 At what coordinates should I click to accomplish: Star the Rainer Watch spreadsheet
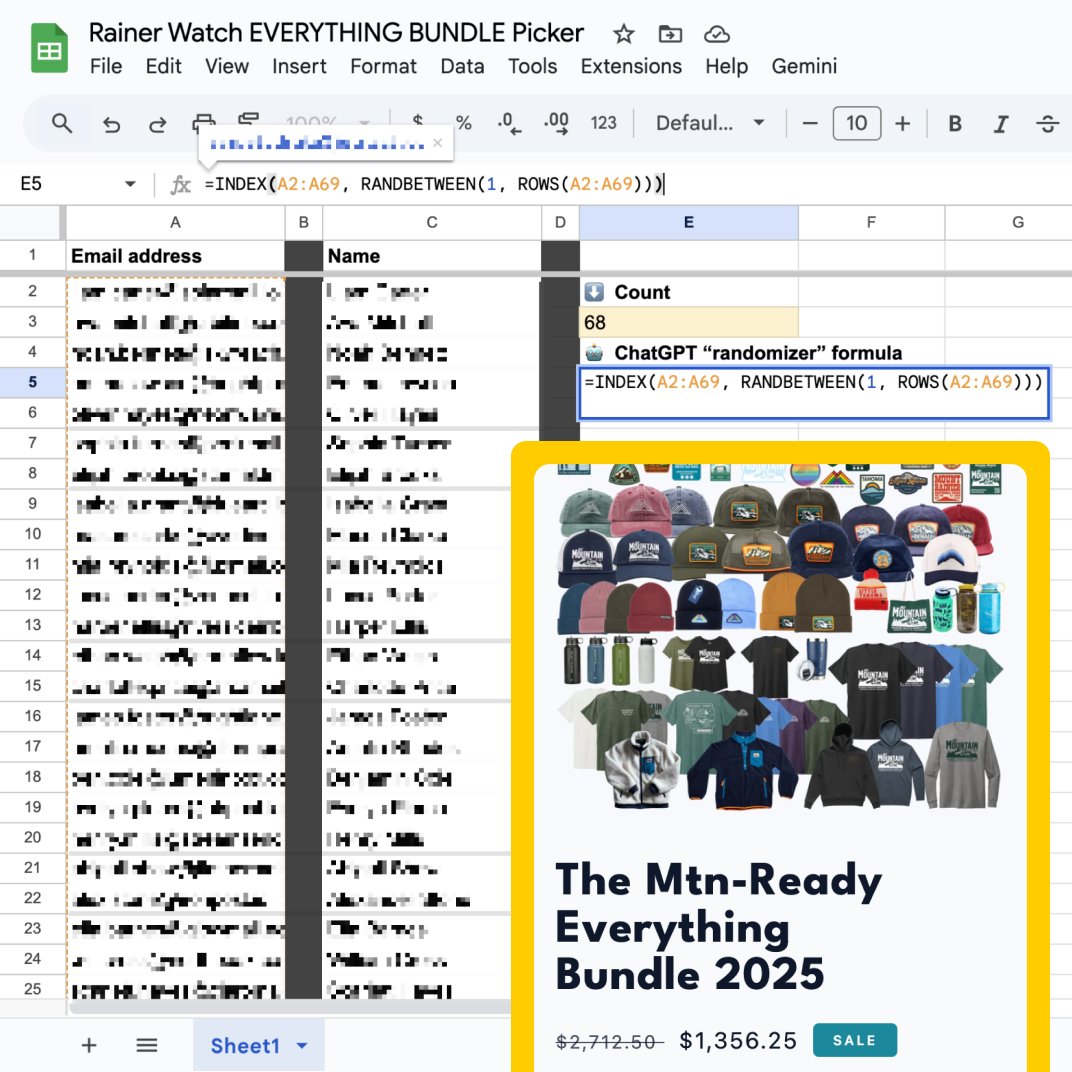pyautogui.click(x=623, y=34)
